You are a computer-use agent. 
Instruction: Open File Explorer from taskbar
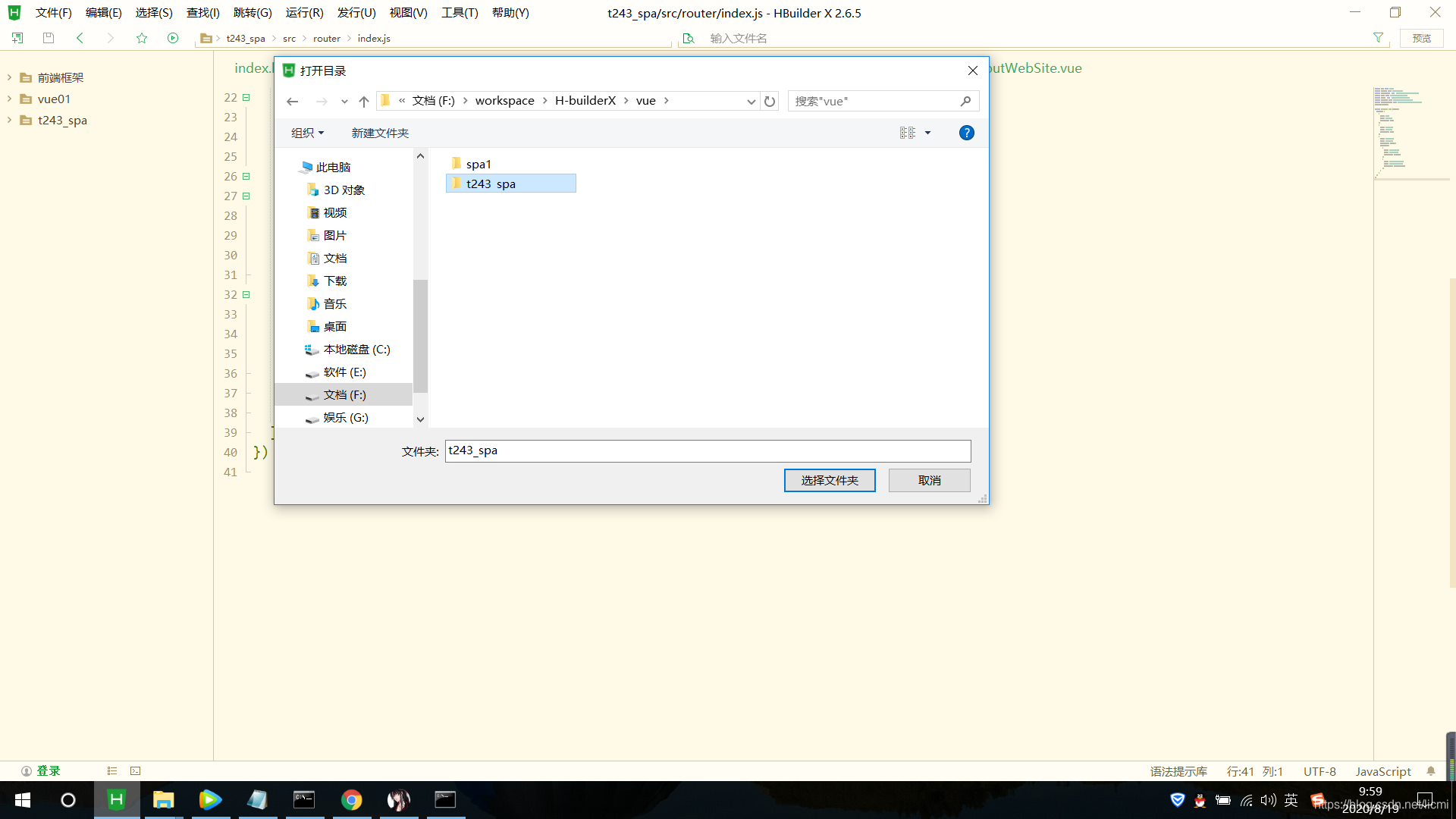coord(163,800)
